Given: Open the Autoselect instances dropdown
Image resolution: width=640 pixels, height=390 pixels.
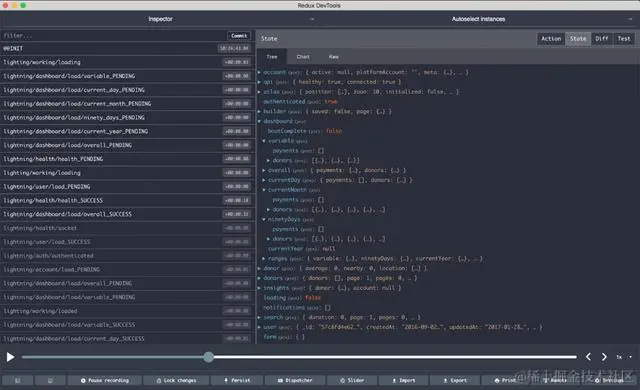Looking at the screenshot, I should (478, 19).
